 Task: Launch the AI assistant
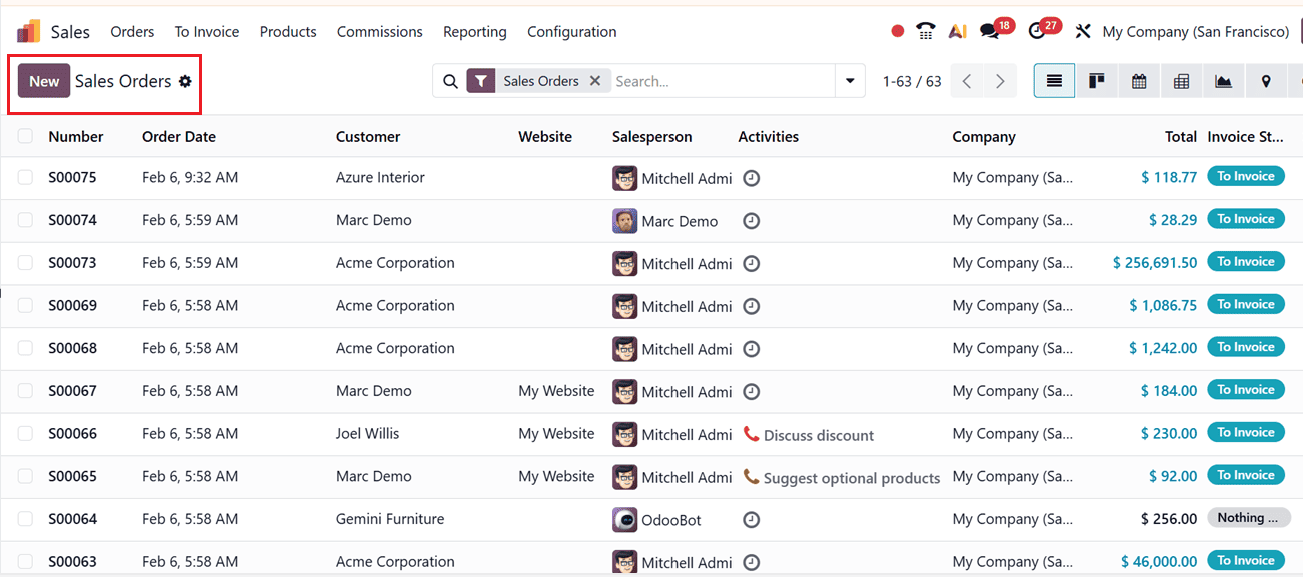(x=957, y=31)
